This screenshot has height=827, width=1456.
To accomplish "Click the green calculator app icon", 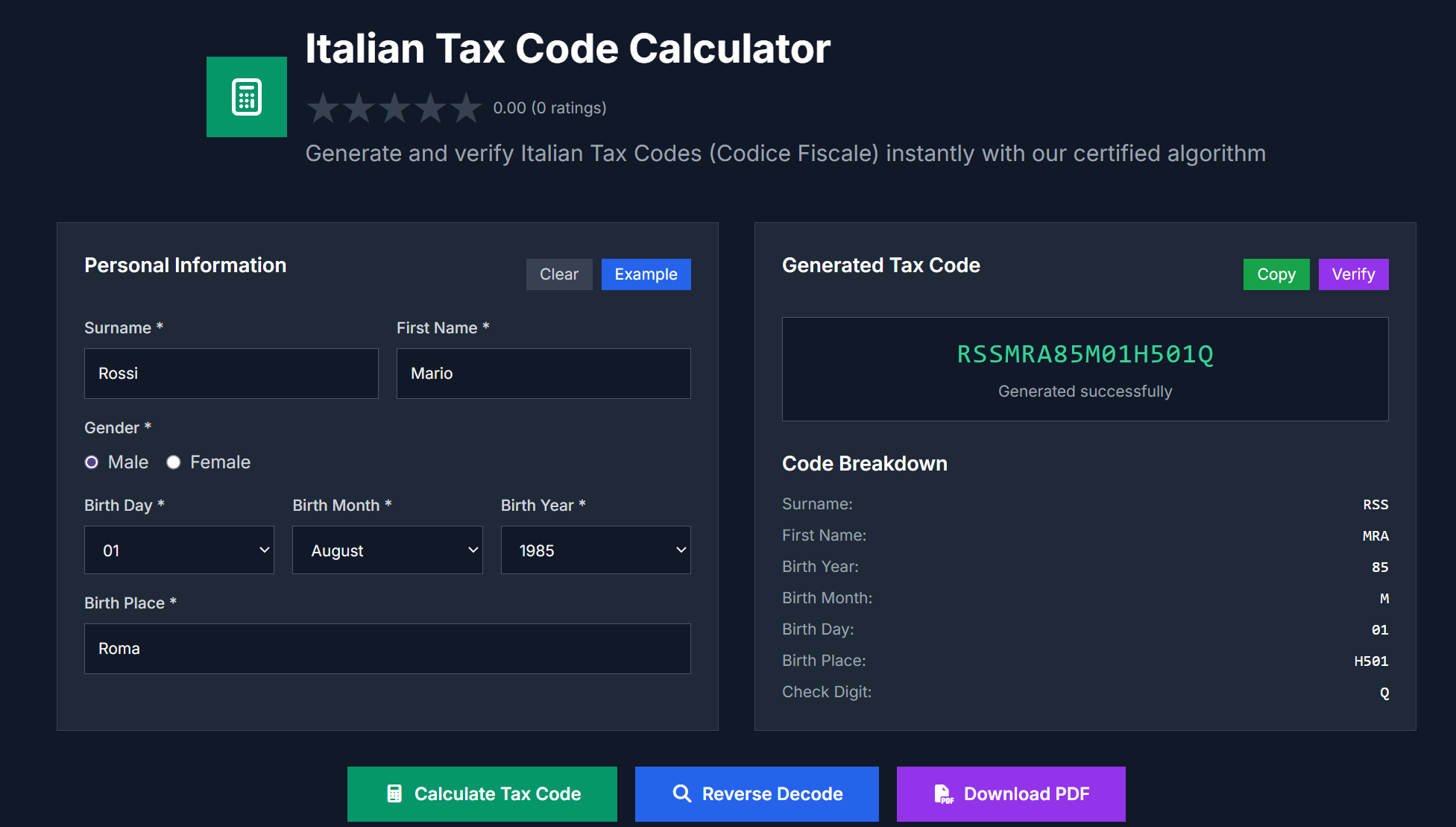I will pyautogui.click(x=246, y=96).
